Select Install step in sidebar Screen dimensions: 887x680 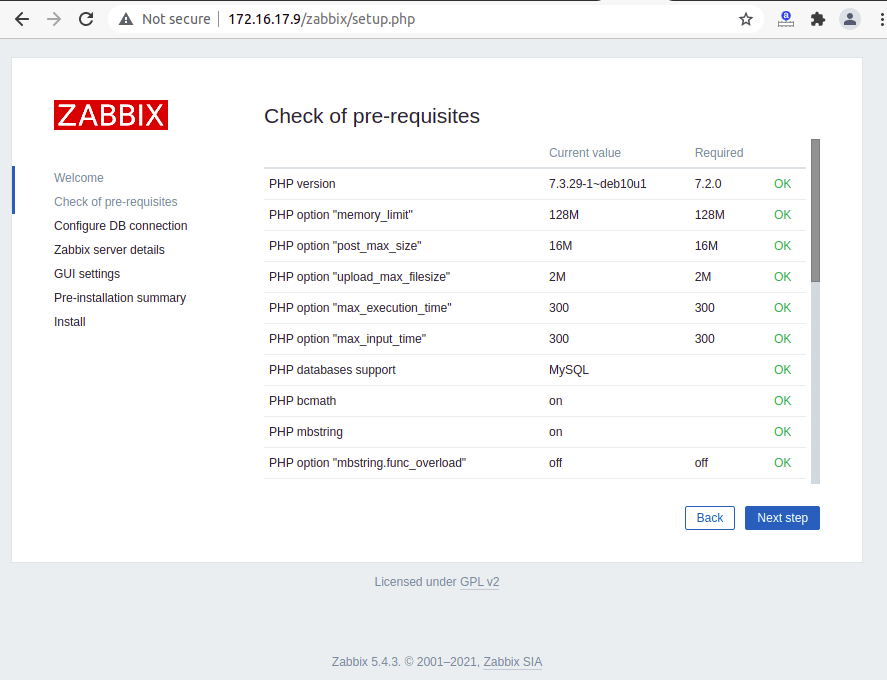[x=70, y=322]
